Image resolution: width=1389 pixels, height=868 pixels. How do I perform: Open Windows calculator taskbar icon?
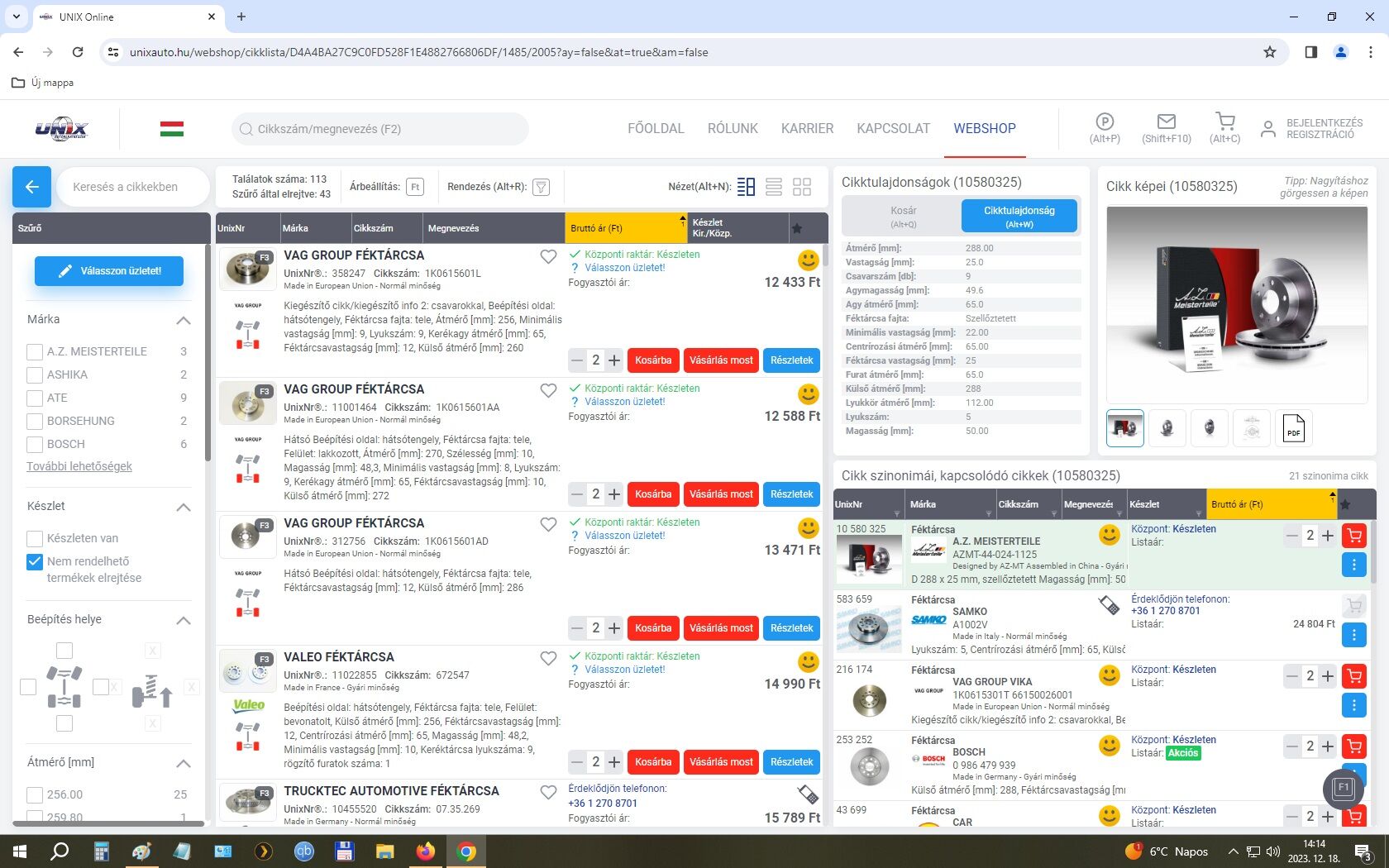click(101, 851)
